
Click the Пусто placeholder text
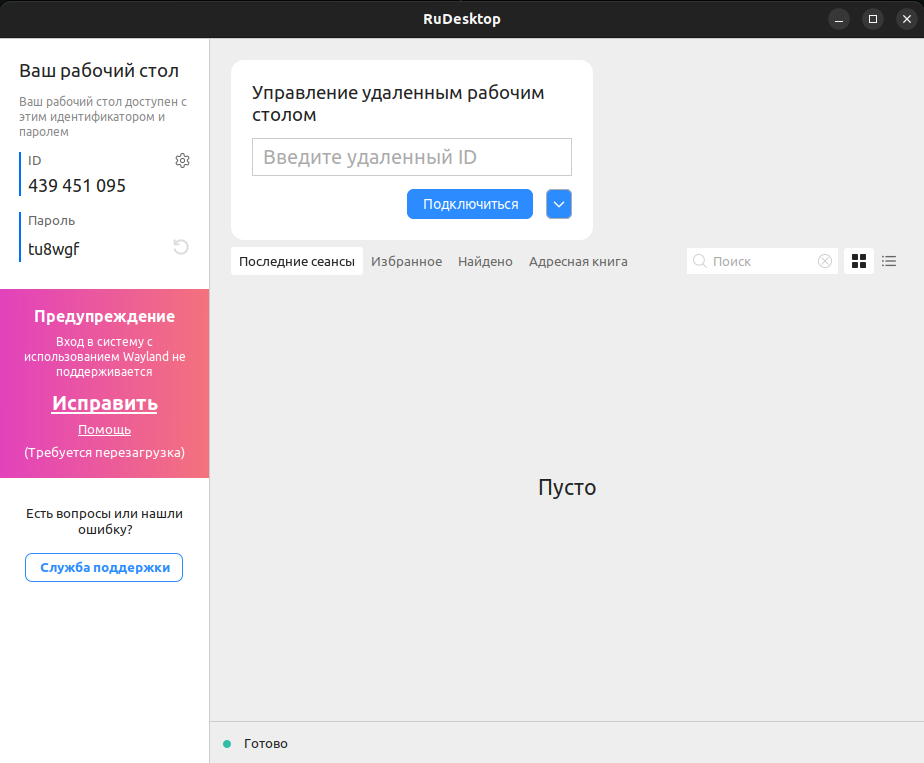(x=567, y=487)
